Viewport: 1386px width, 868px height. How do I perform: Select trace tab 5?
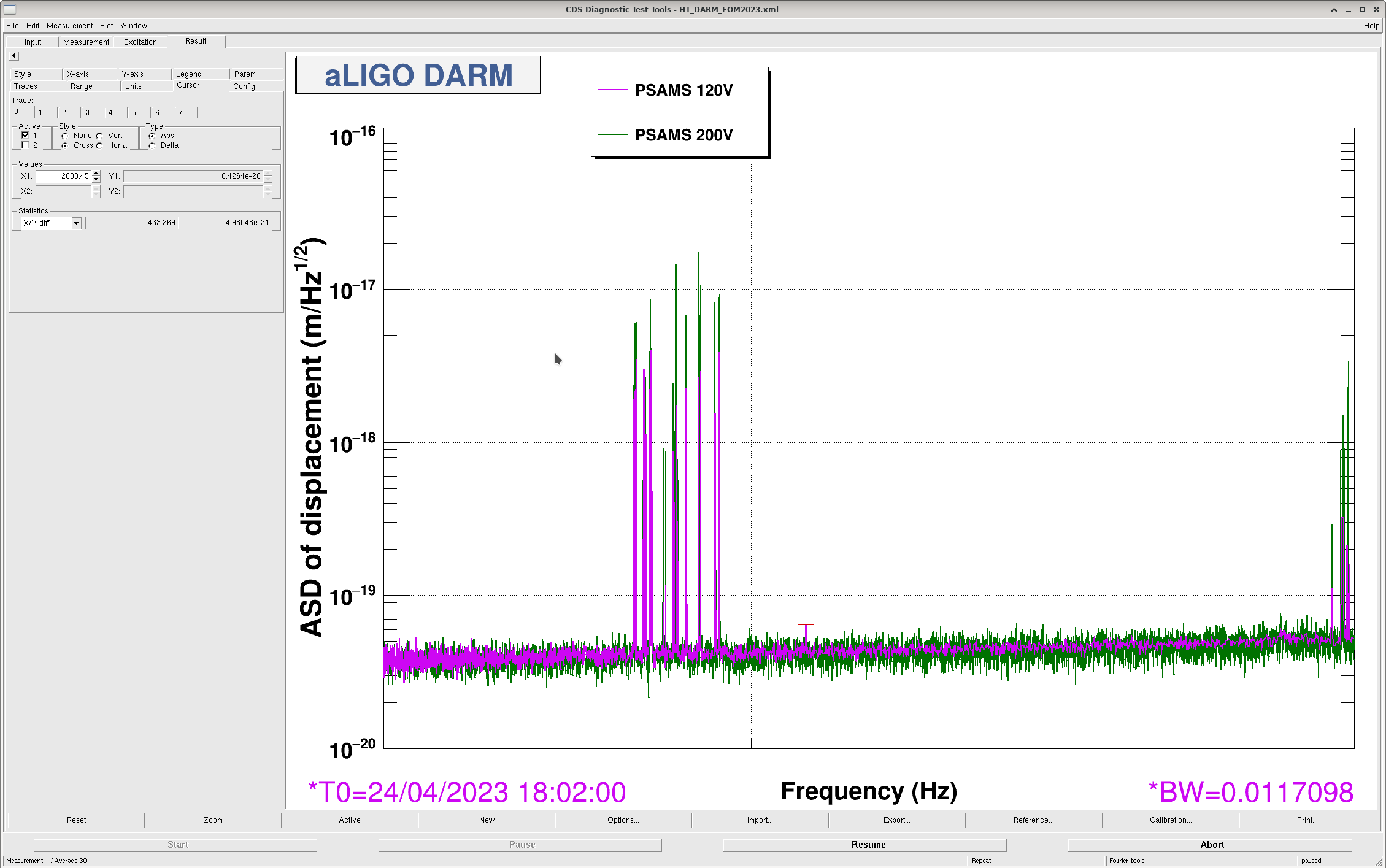pyautogui.click(x=139, y=113)
